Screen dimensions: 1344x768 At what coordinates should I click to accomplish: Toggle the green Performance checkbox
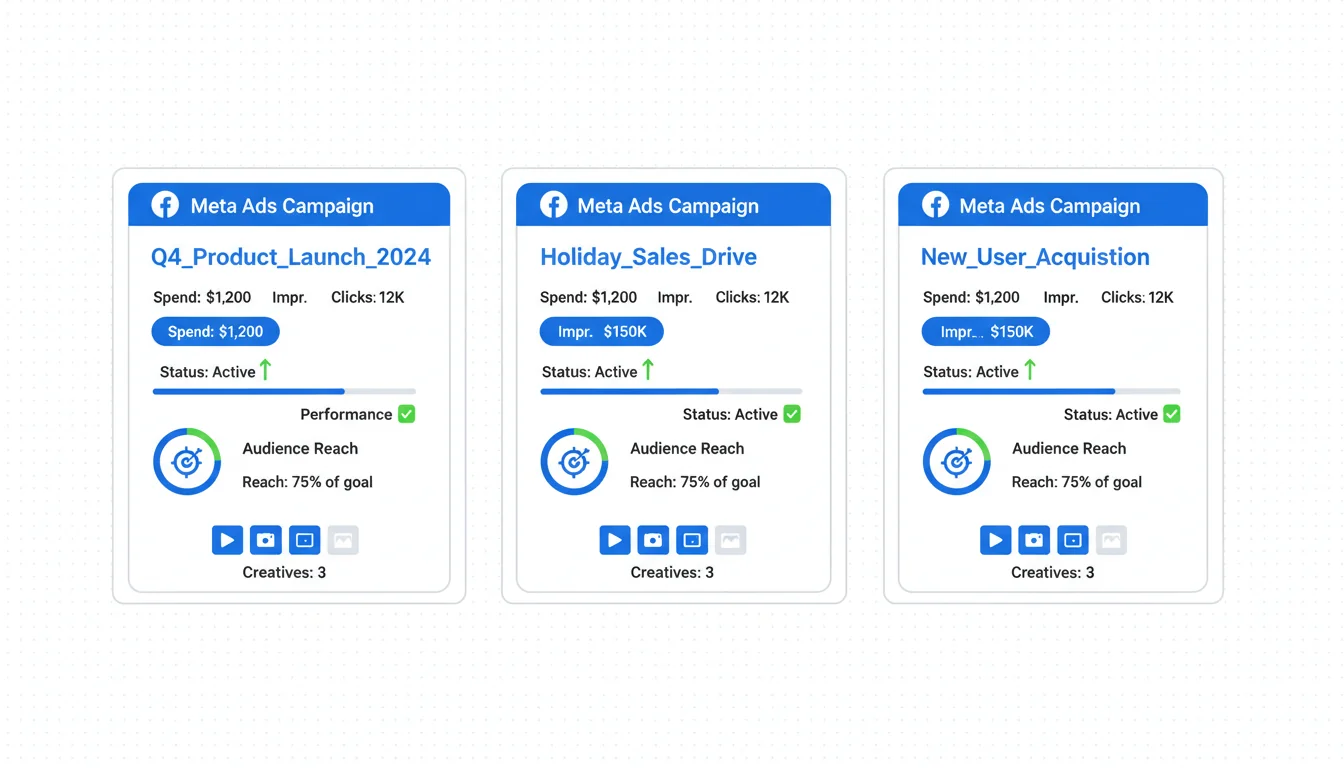(407, 414)
